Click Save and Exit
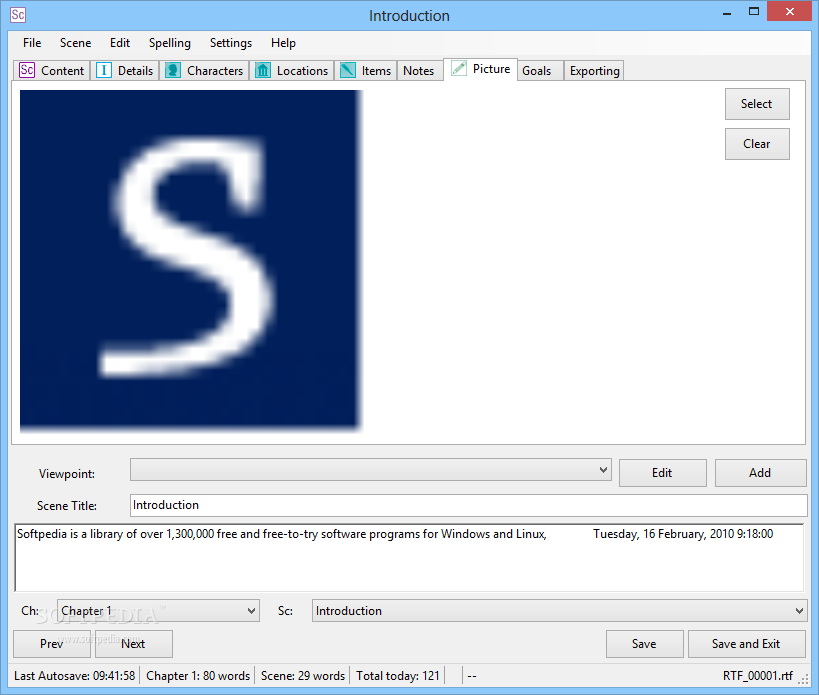Screen dimensions: 819x695 coord(746,644)
